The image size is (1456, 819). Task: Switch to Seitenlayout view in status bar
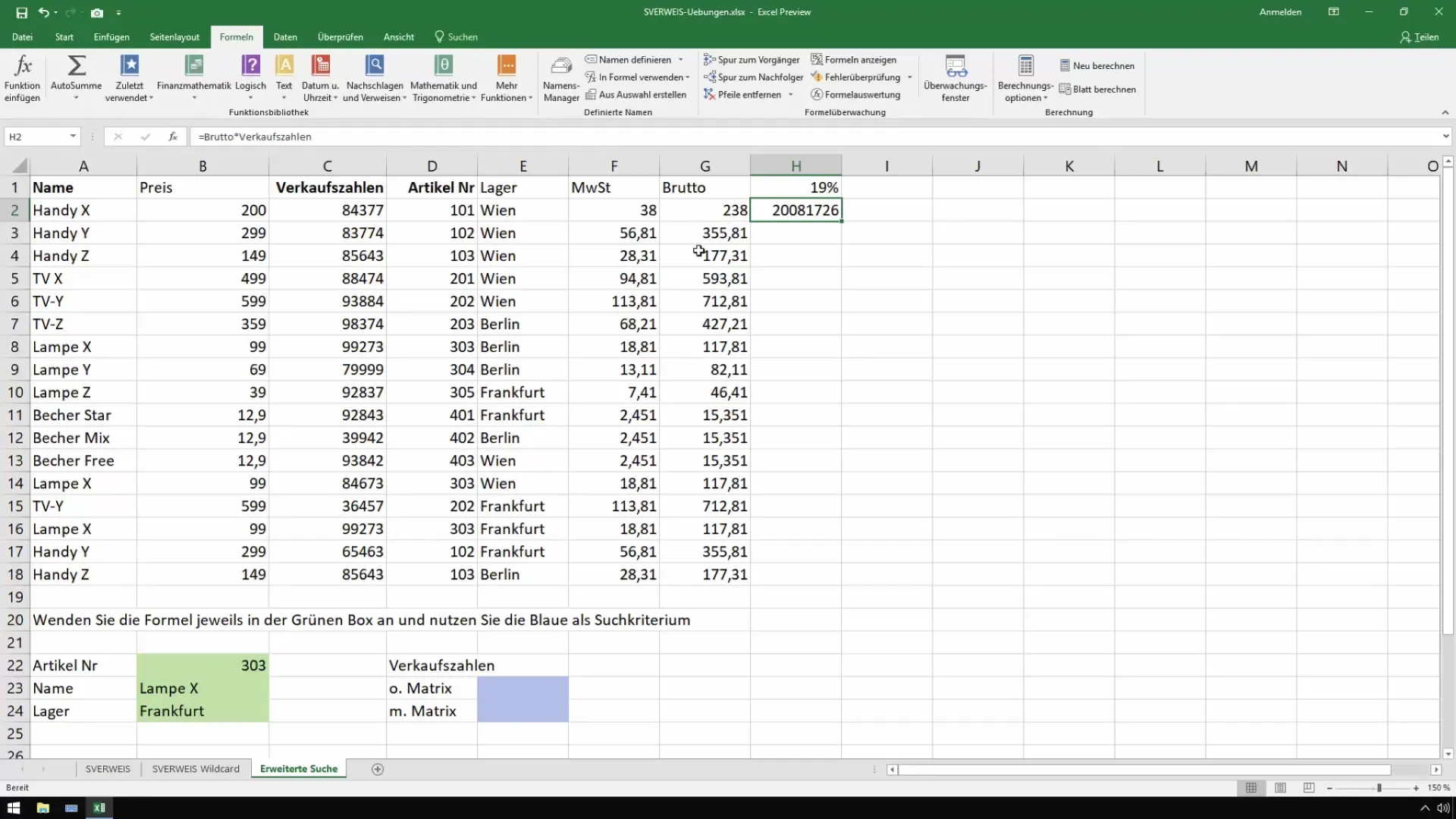1280,788
